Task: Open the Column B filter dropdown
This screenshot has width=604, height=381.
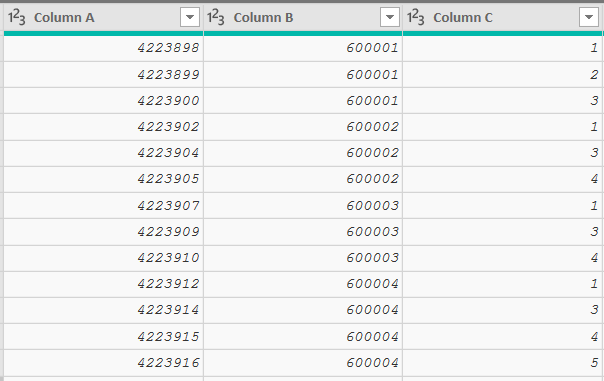Action: click(389, 17)
